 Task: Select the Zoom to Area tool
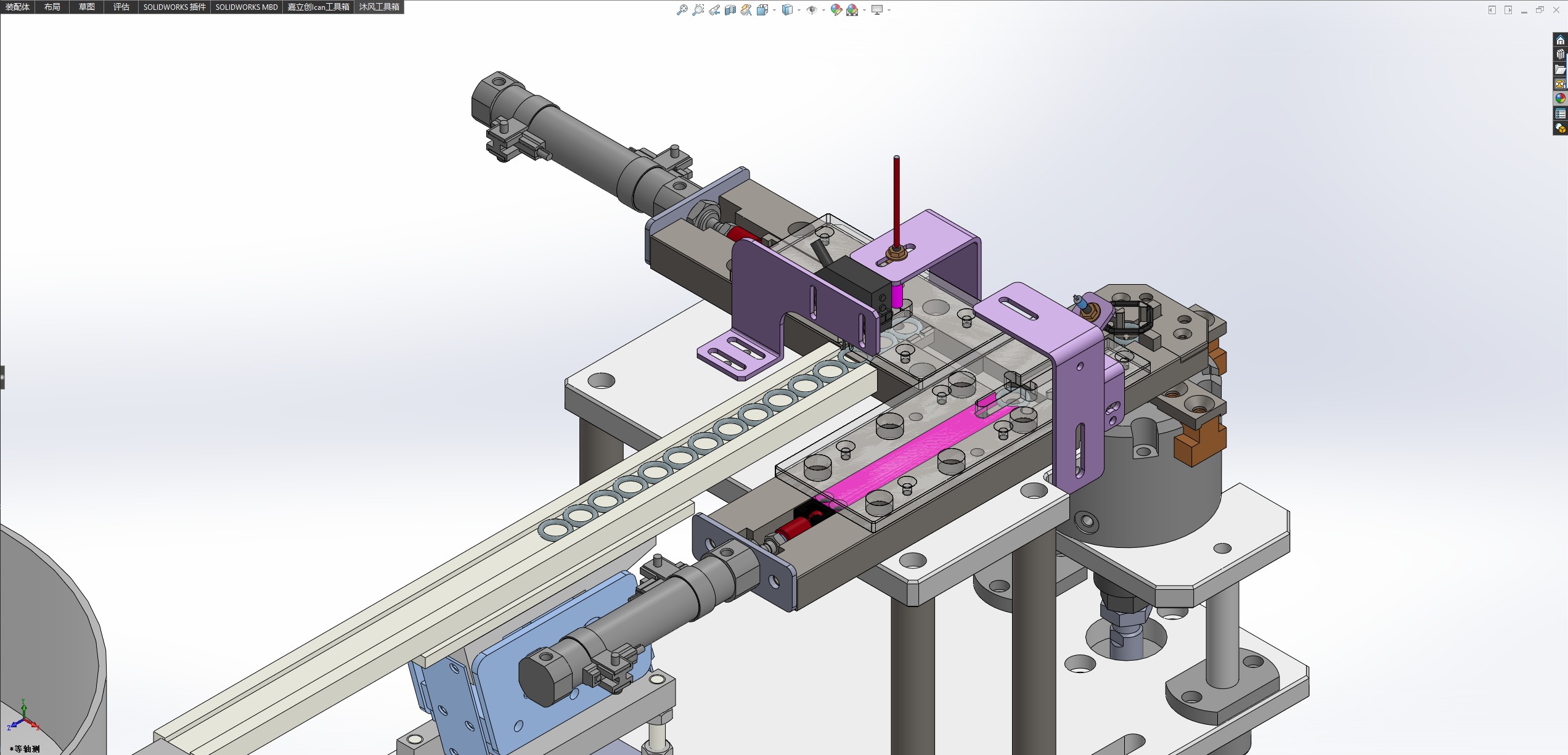(x=698, y=10)
